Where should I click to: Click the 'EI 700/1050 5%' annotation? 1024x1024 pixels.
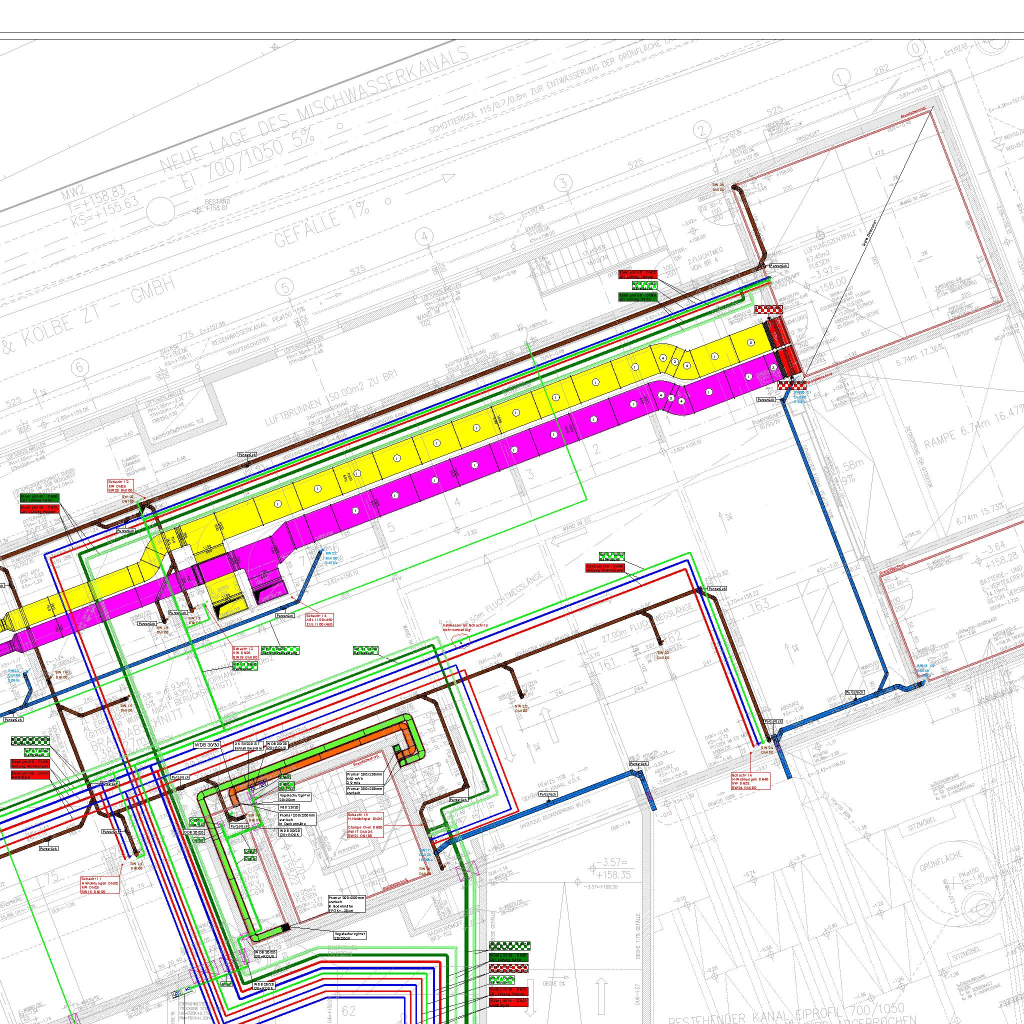point(246,157)
